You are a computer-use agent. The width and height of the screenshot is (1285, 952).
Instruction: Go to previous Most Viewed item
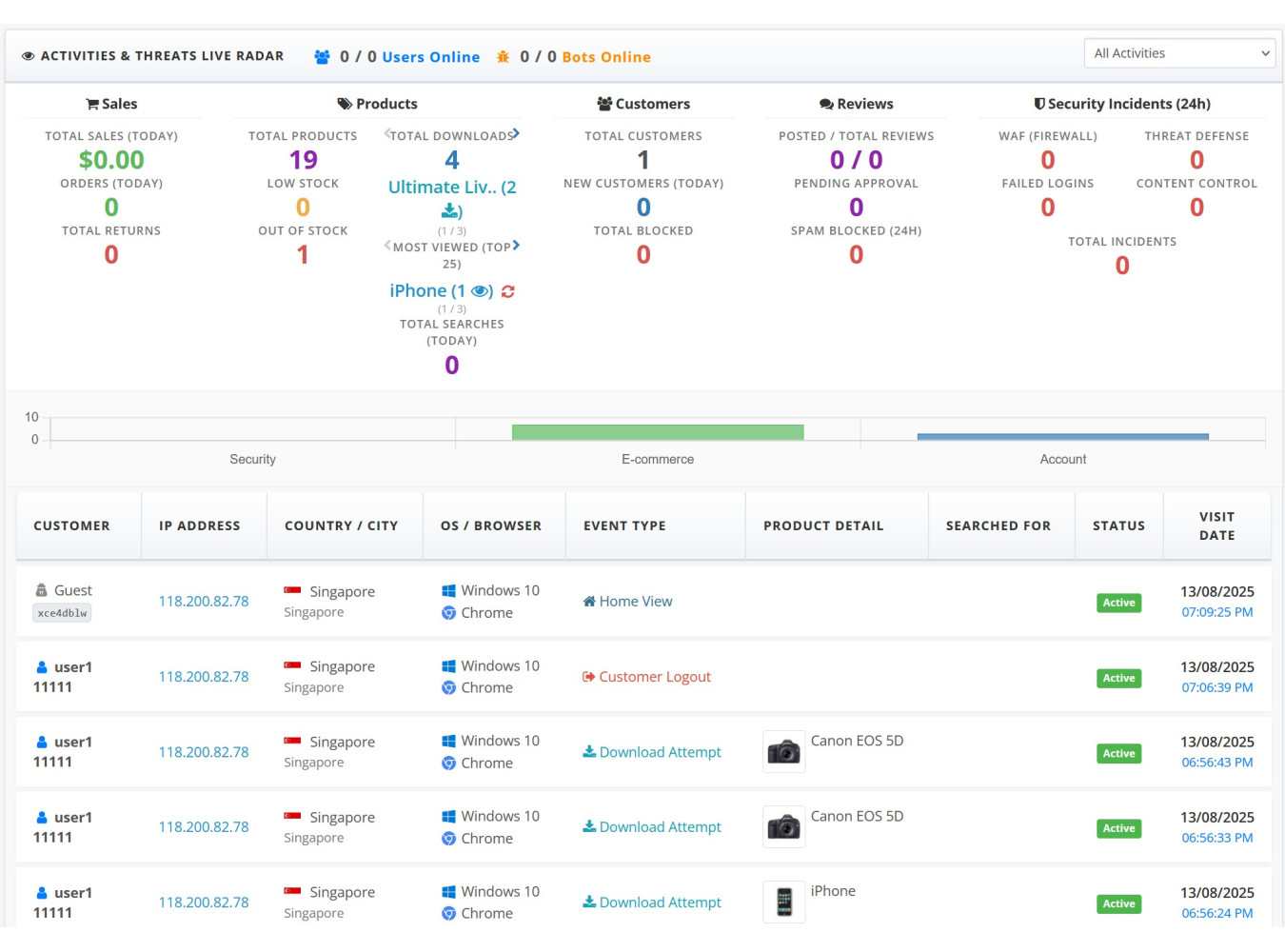pos(387,246)
